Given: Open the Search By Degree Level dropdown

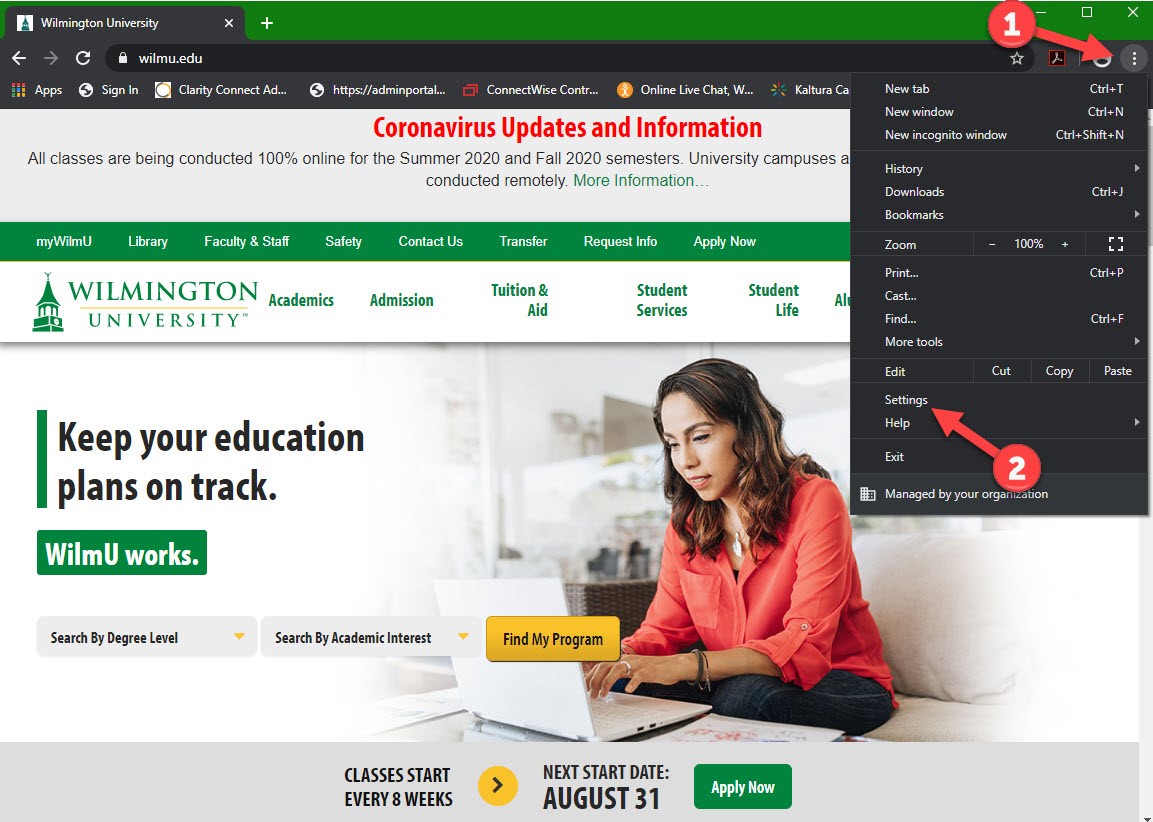Looking at the screenshot, I should pyautogui.click(x=145, y=636).
